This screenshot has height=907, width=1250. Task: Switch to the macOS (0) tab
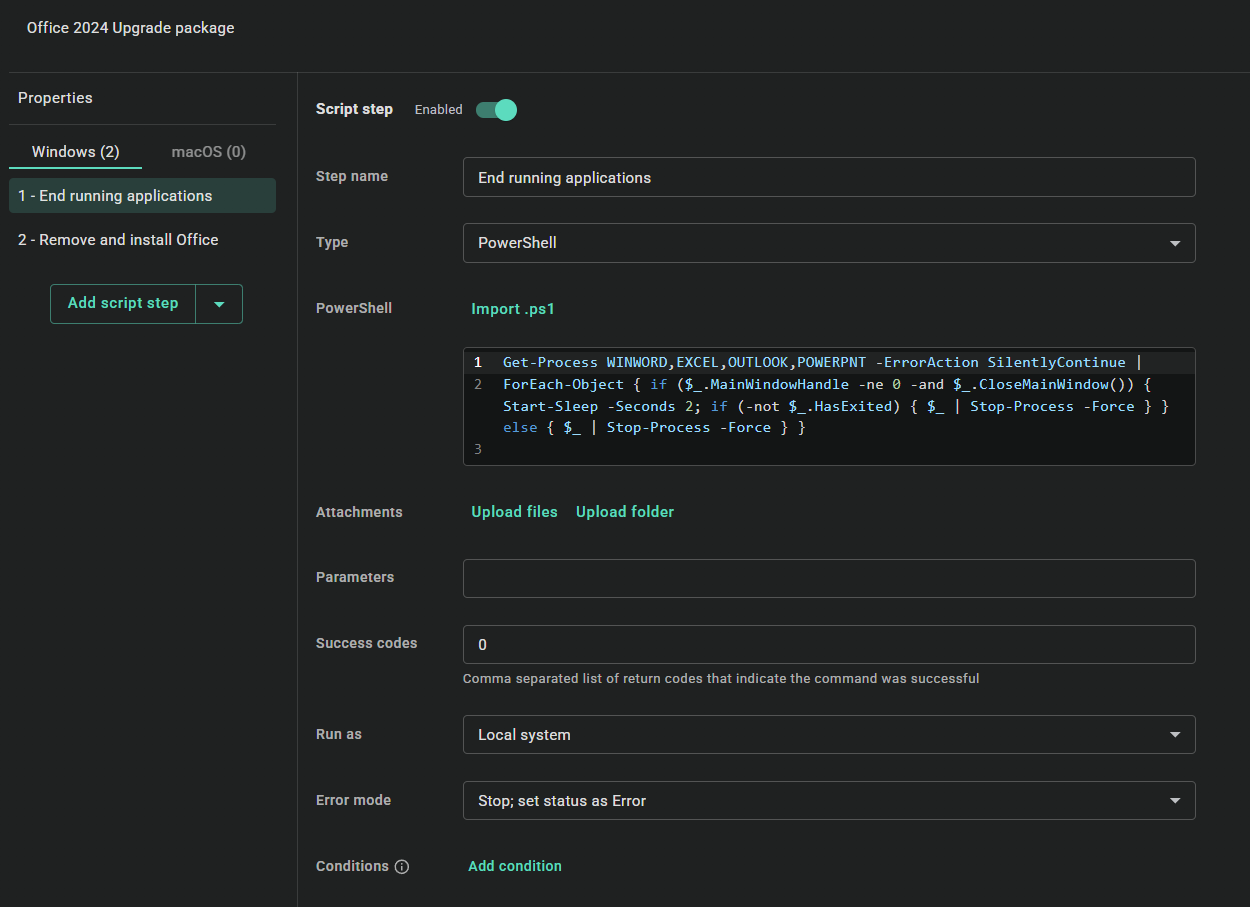[207, 151]
